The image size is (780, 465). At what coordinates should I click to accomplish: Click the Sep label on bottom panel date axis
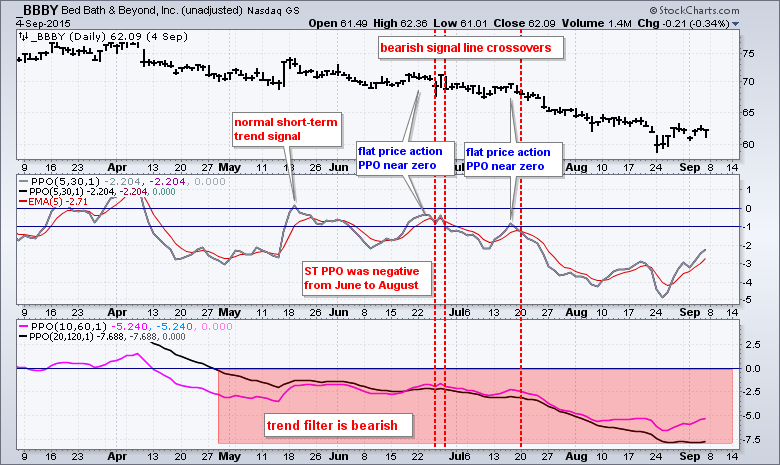pos(689,456)
